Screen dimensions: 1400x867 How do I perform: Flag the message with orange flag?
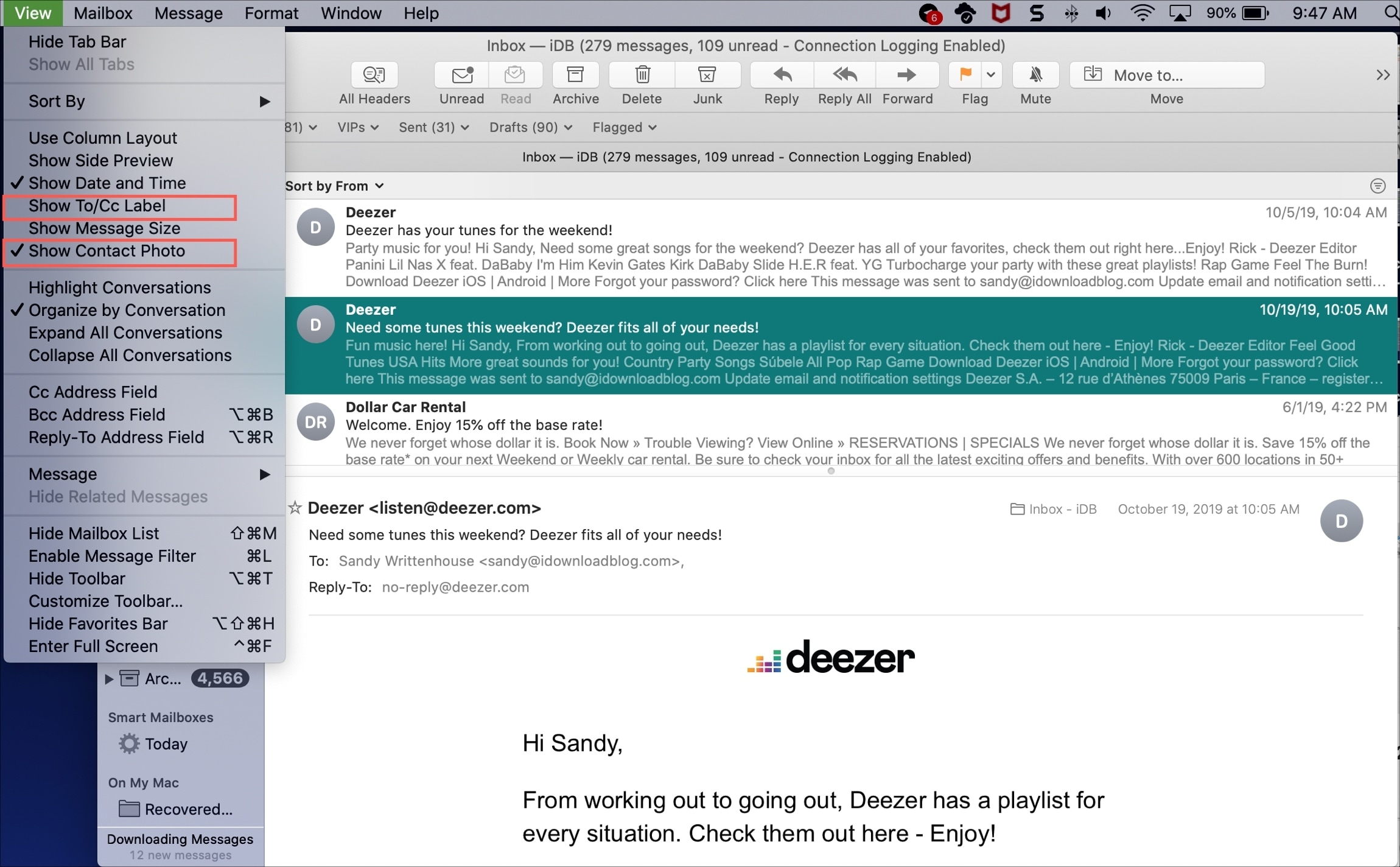(965, 75)
